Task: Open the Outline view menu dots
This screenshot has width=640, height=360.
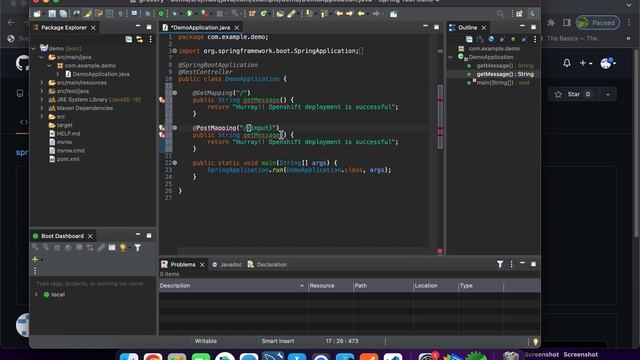Action: pyautogui.click(x=535, y=39)
